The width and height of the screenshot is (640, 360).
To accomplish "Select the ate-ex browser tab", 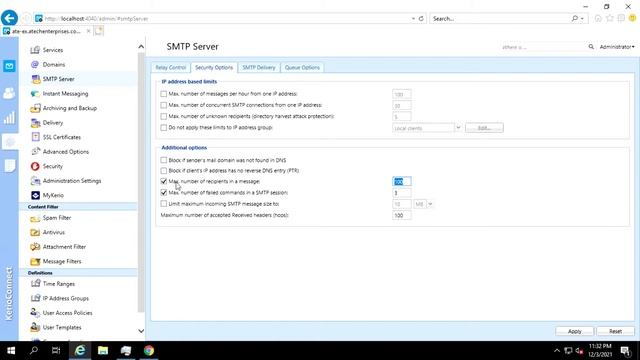I will [x=46, y=31].
